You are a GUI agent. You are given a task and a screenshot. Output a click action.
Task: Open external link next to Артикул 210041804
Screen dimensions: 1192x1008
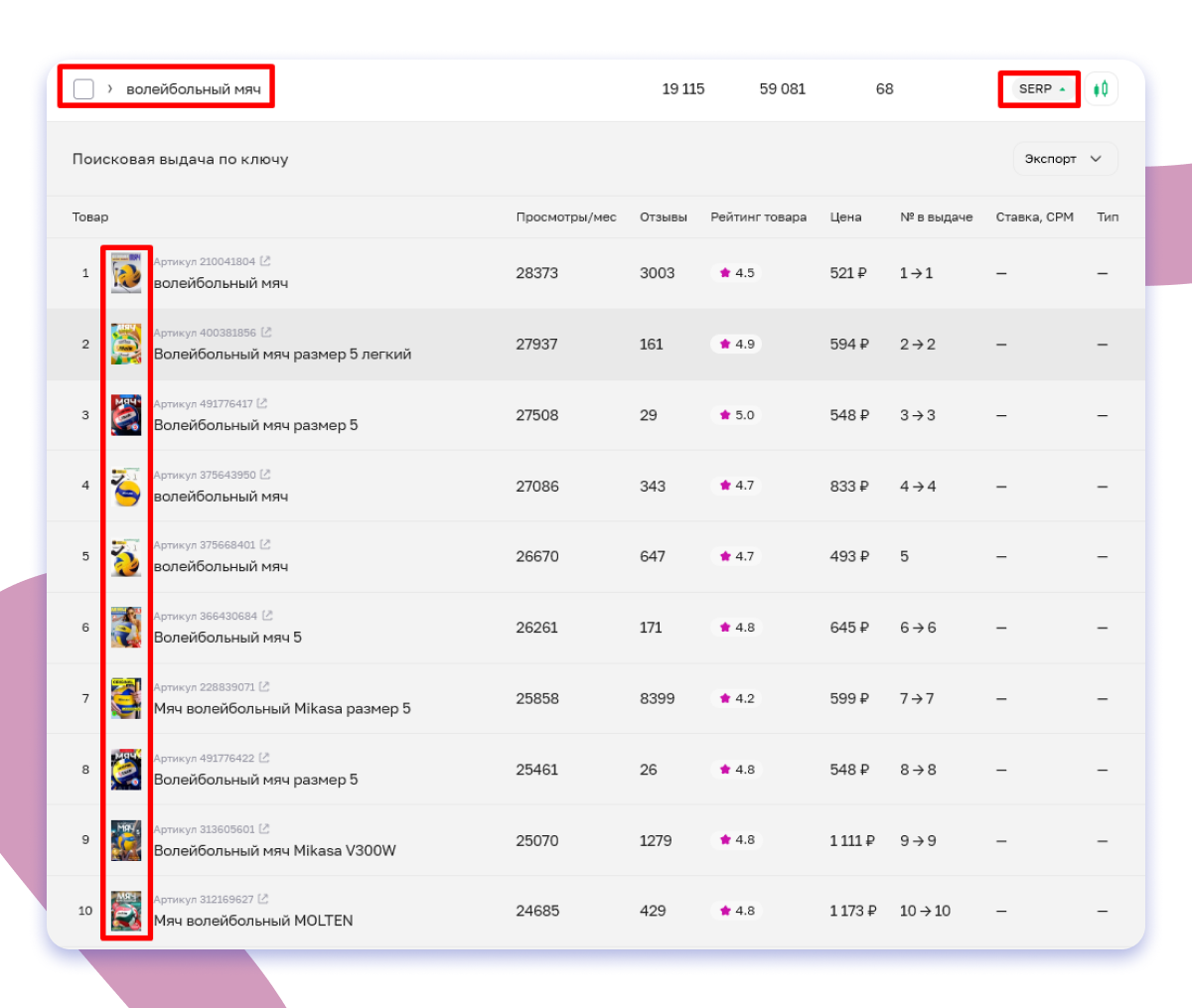265,261
